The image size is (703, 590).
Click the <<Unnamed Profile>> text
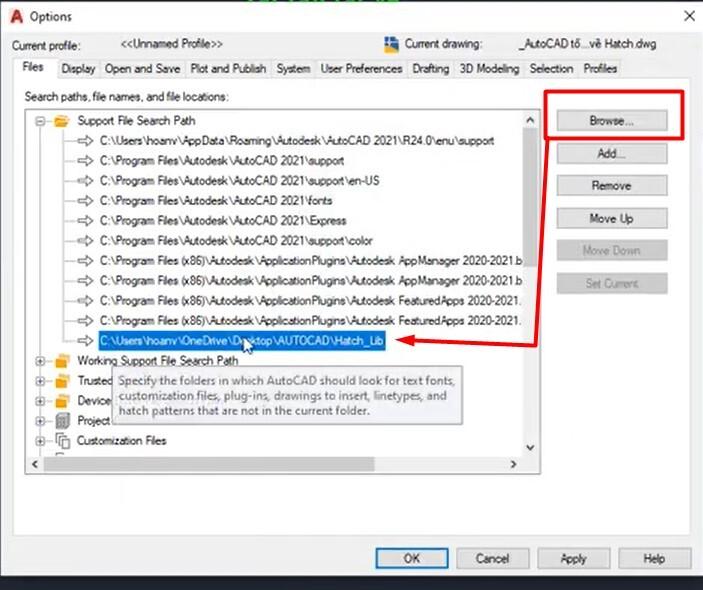tap(172, 44)
